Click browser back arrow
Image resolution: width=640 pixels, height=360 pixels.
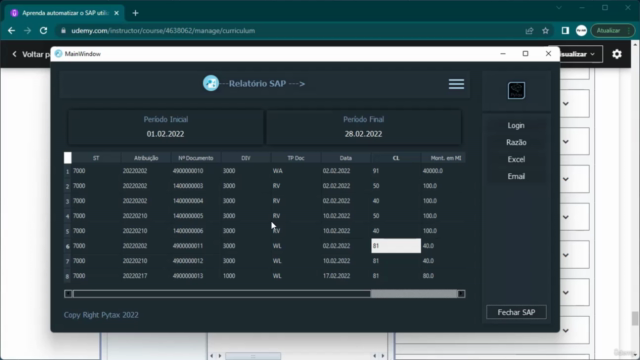pos(11,31)
